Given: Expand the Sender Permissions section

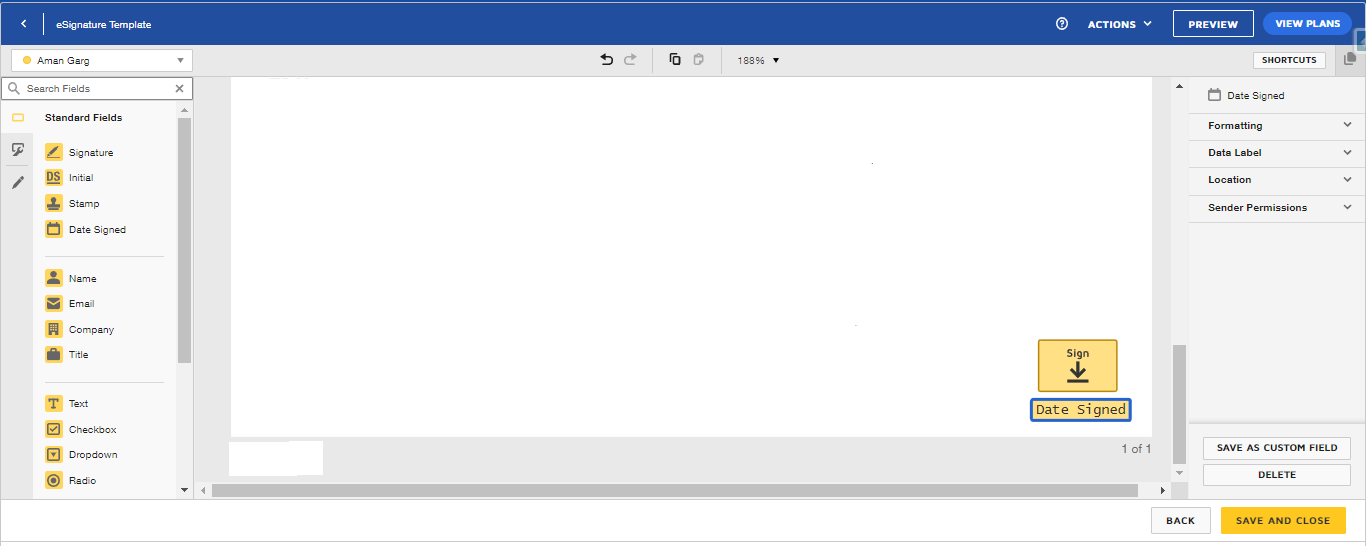Looking at the screenshot, I should point(1278,208).
